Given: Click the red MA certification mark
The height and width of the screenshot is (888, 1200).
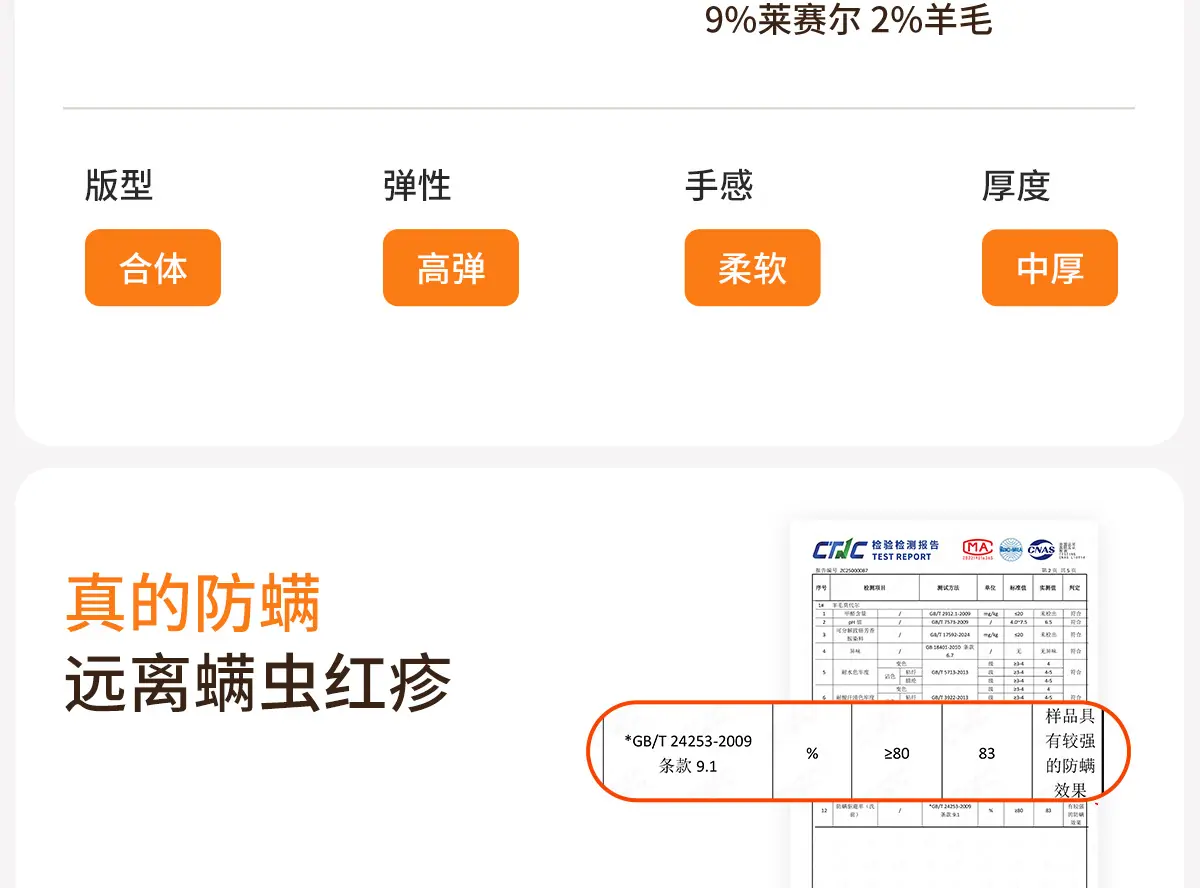Looking at the screenshot, I should (x=977, y=548).
